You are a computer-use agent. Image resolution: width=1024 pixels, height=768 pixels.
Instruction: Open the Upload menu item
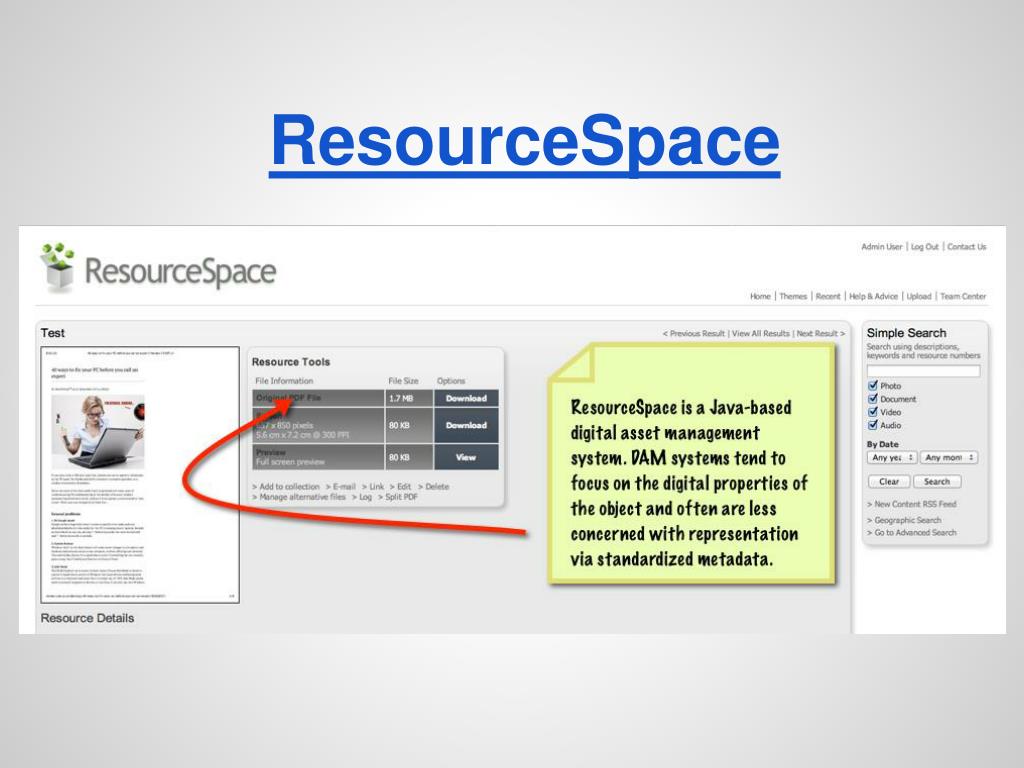click(x=919, y=296)
